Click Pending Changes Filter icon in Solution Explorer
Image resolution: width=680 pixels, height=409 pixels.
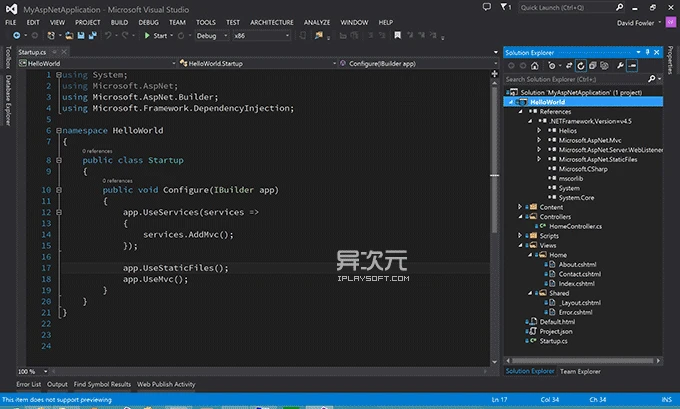551,66
